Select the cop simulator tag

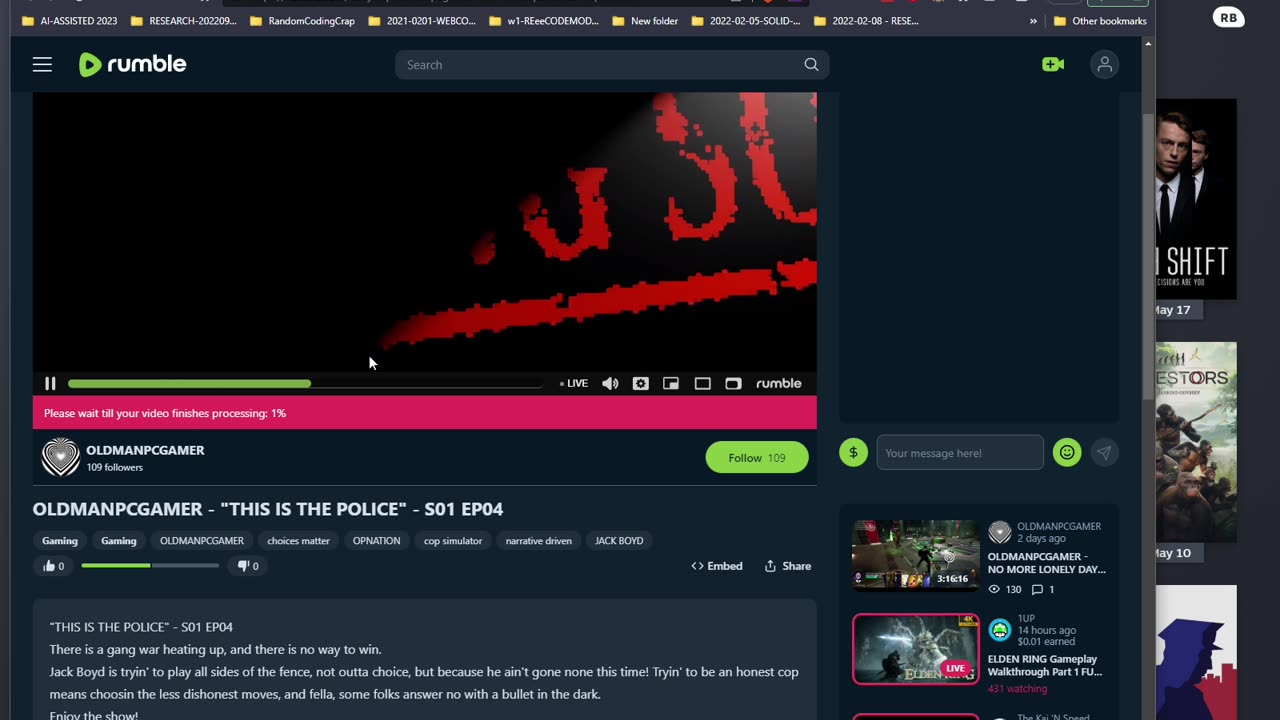[x=453, y=540]
